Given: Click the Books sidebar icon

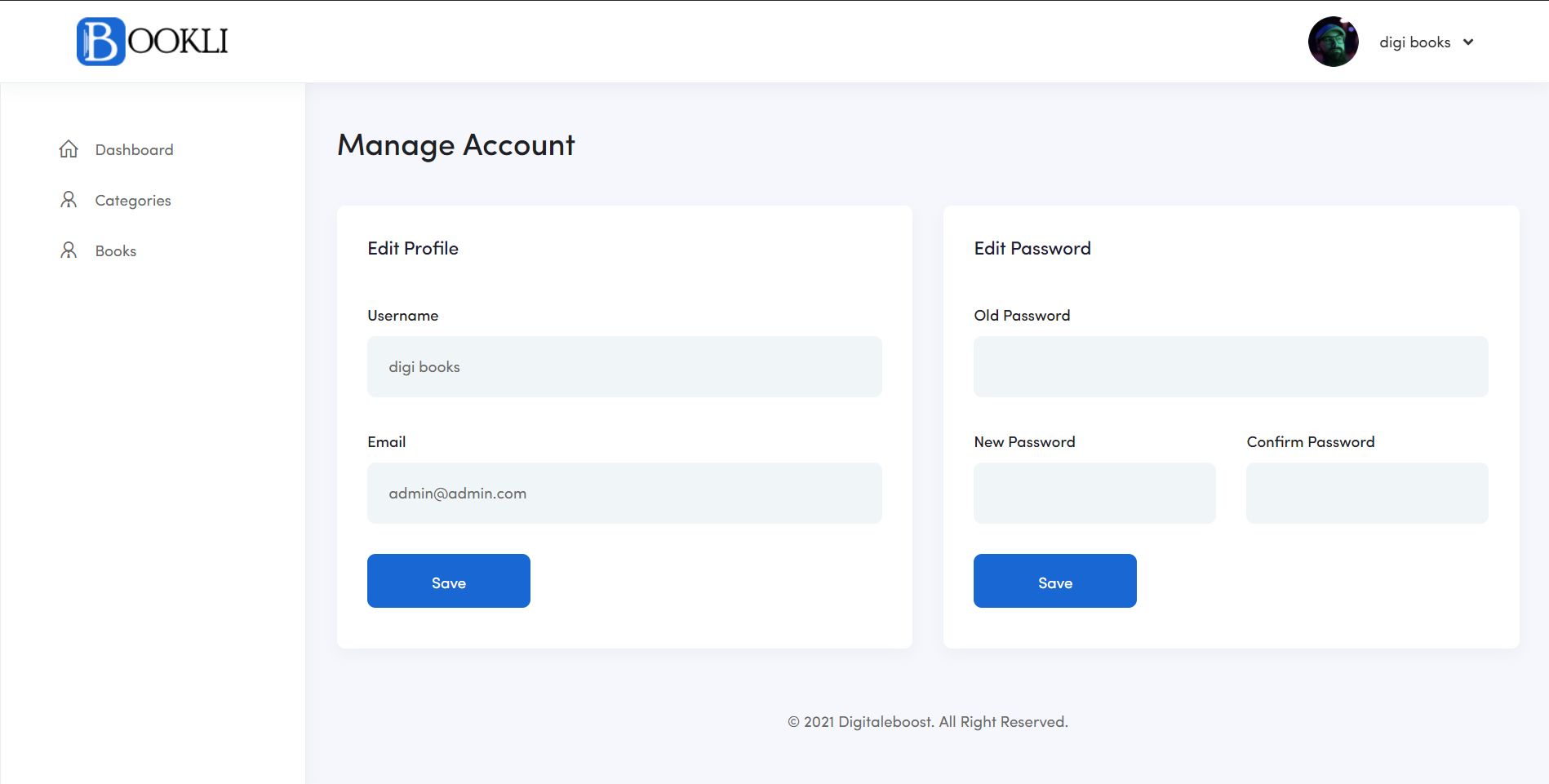Looking at the screenshot, I should click(69, 250).
